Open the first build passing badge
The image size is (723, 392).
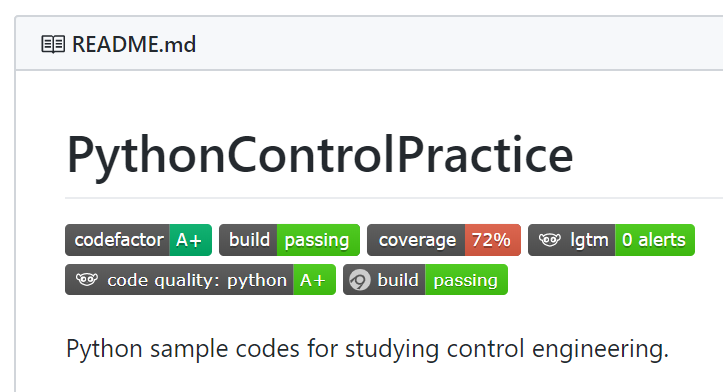point(290,240)
